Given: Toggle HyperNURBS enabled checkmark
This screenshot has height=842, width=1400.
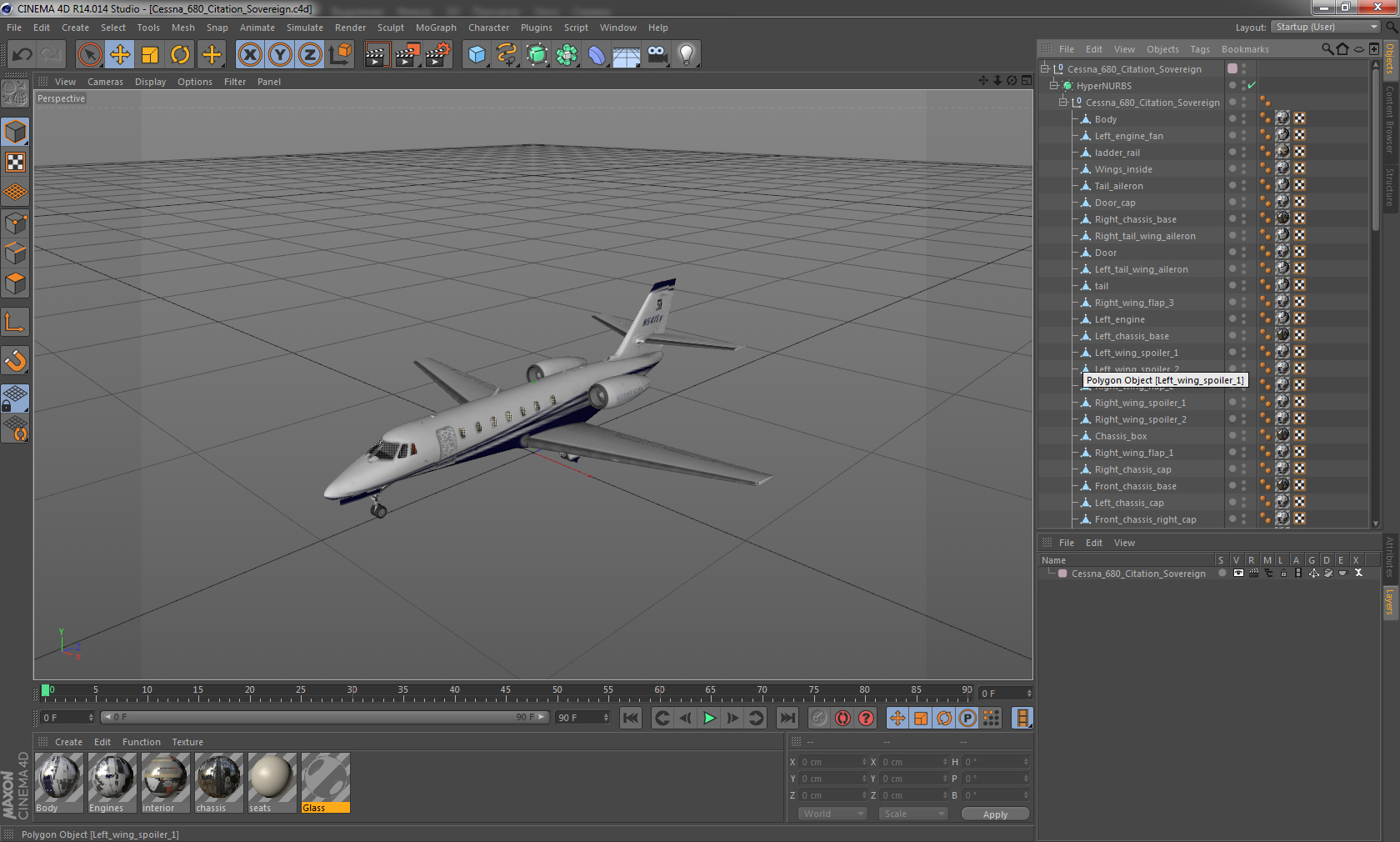Looking at the screenshot, I should pos(1252,85).
